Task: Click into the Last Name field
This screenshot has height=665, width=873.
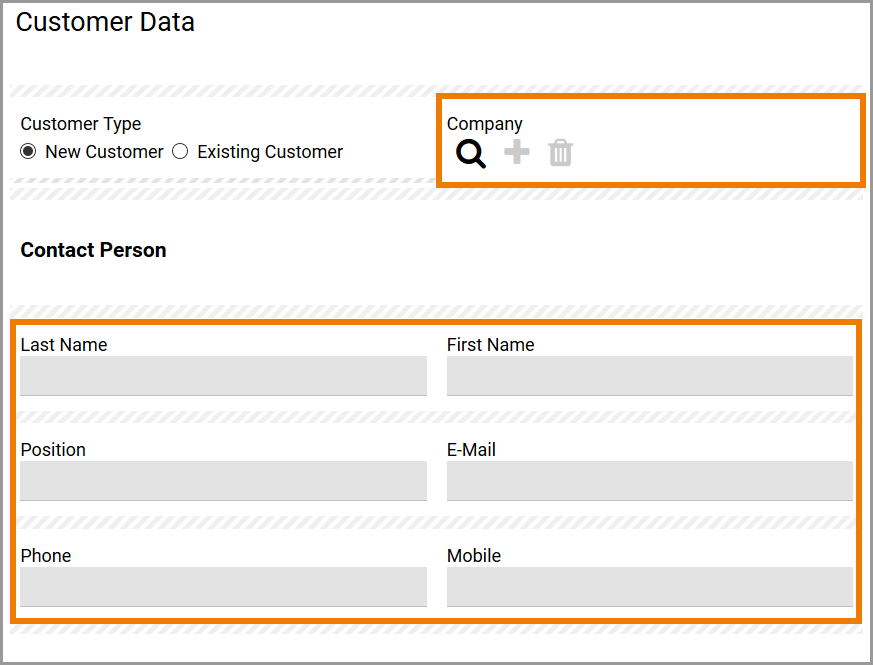Action: [x=223, y=376]
